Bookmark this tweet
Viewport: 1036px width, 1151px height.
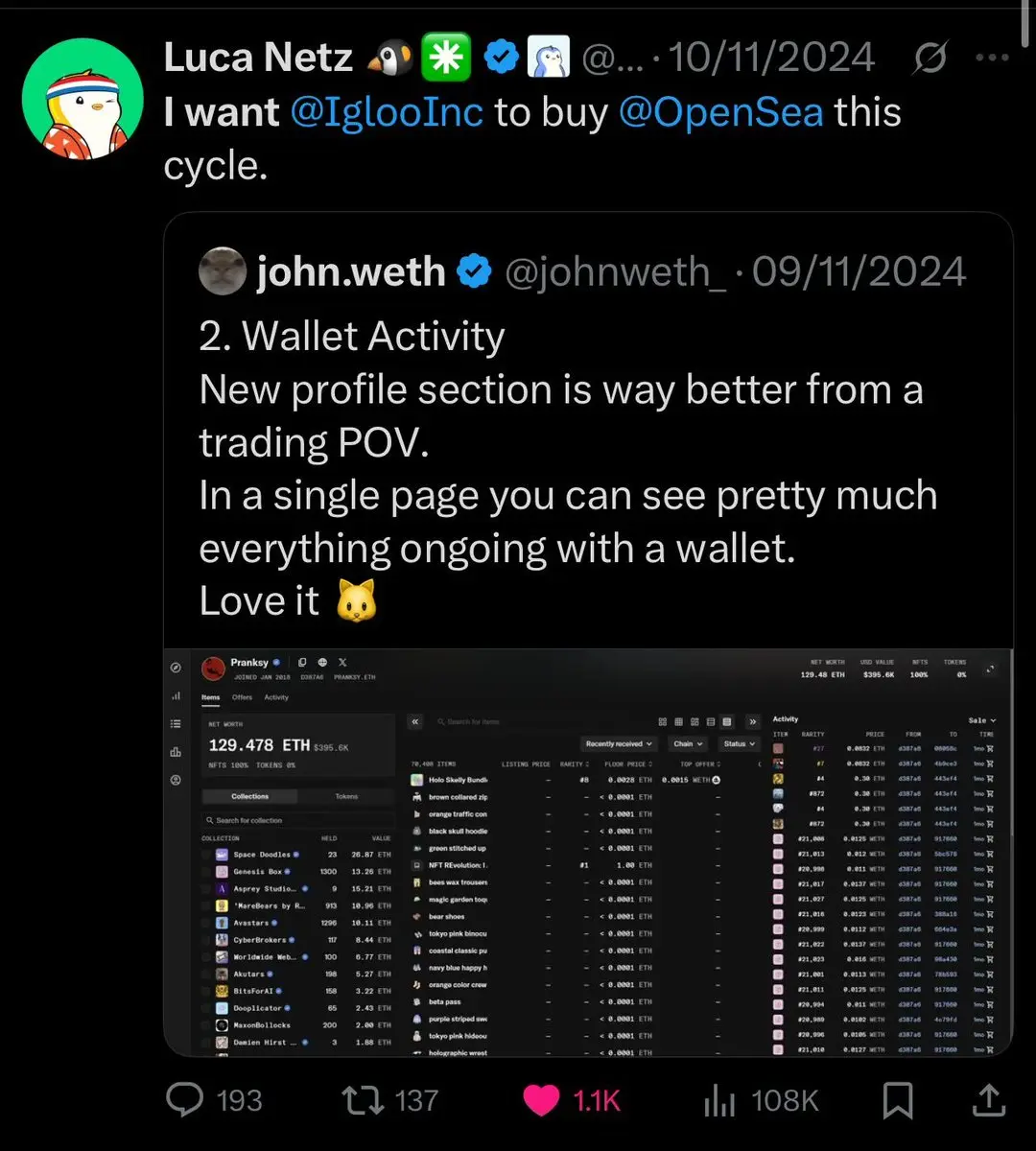coord(898,1099)
